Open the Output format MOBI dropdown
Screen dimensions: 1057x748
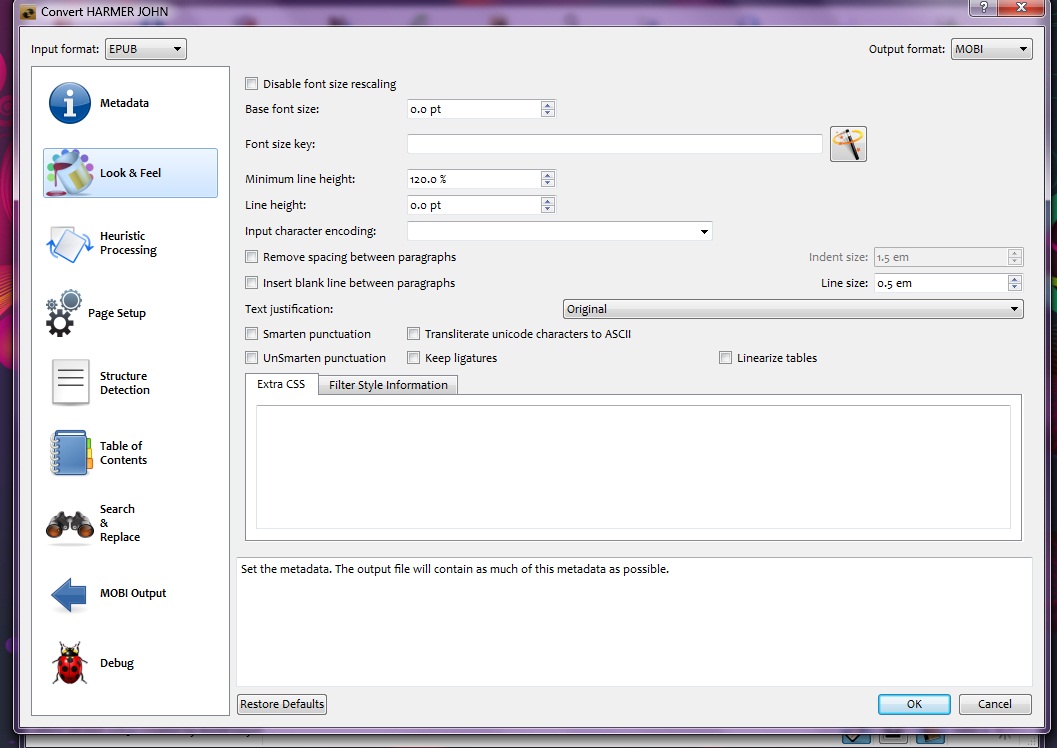(x=992, y=49)
